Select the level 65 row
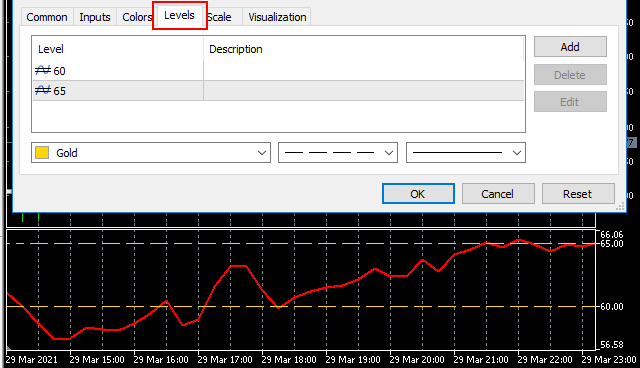Screen dimensions: 640x368 pyautogui.click(x=278, y=91)
